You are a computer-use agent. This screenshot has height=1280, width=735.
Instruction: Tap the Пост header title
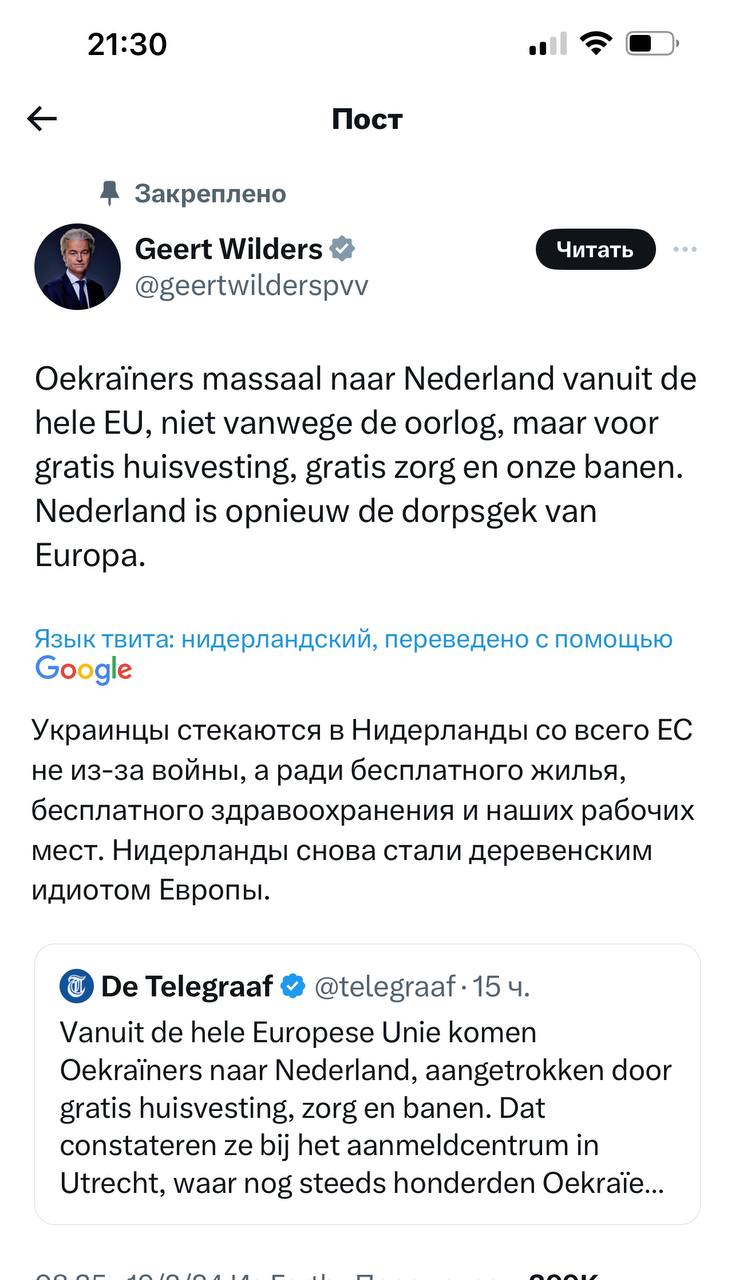367,119
